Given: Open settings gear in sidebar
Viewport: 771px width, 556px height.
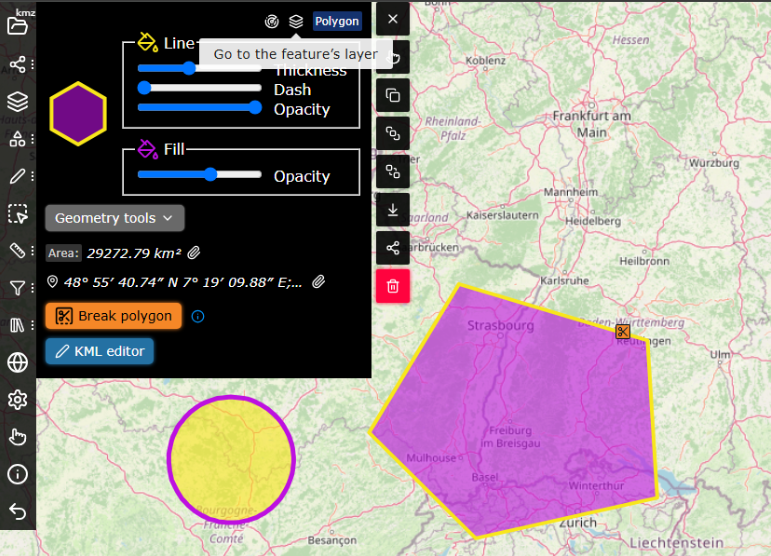Looking at the screenshot, I should tap(17, 400).
